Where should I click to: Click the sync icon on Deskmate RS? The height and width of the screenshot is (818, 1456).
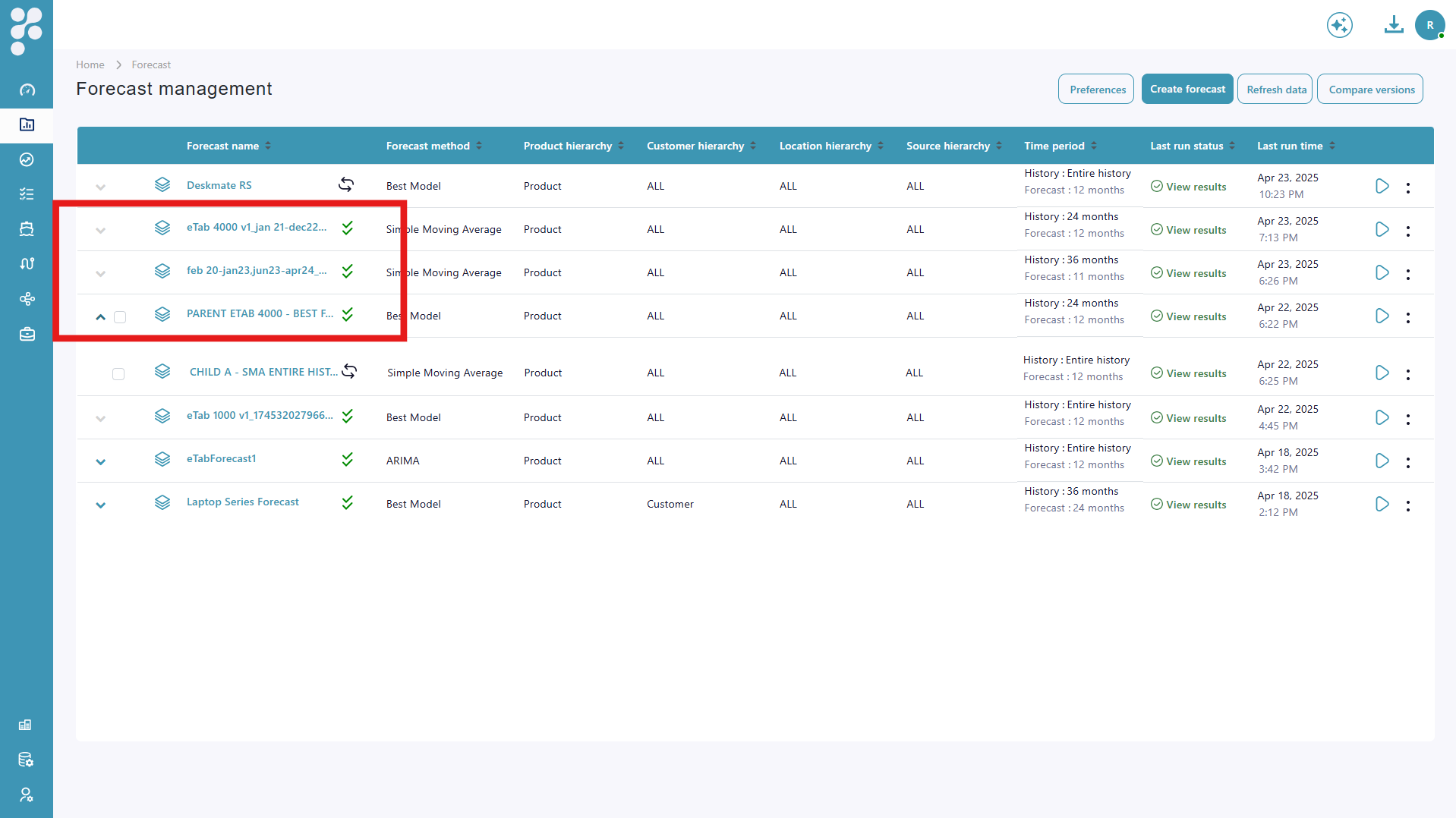pyautogui.click(x=346, y=184)
